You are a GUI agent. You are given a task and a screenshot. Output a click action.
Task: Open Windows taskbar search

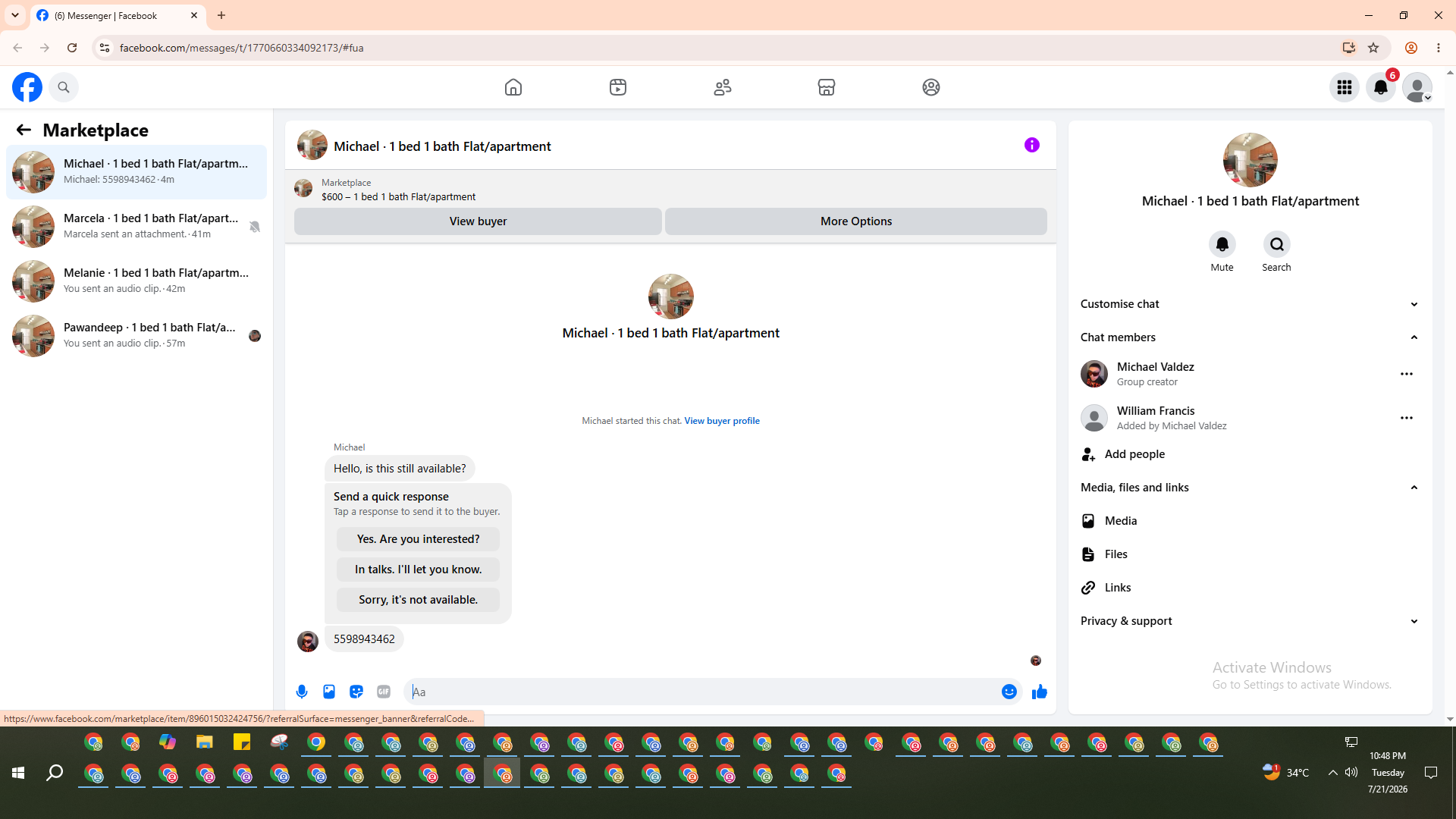[x=55, y=773]
